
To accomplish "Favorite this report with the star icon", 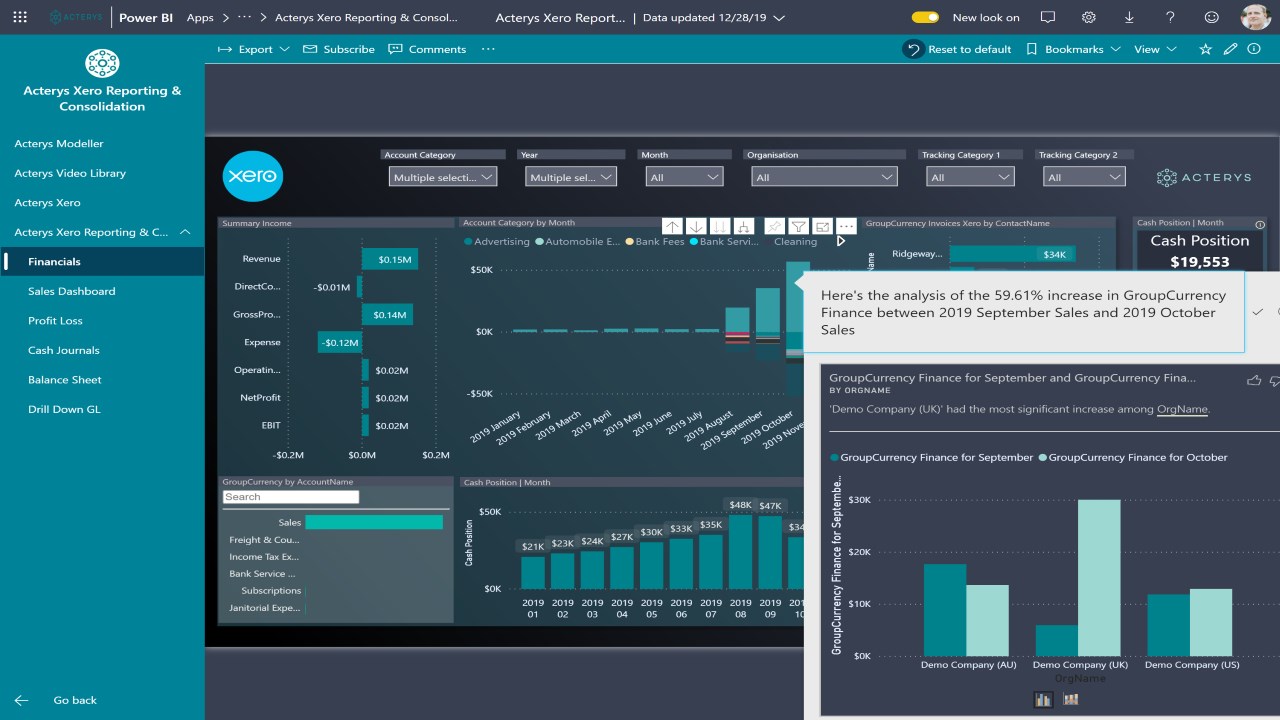I will (x=1205, y=49).
